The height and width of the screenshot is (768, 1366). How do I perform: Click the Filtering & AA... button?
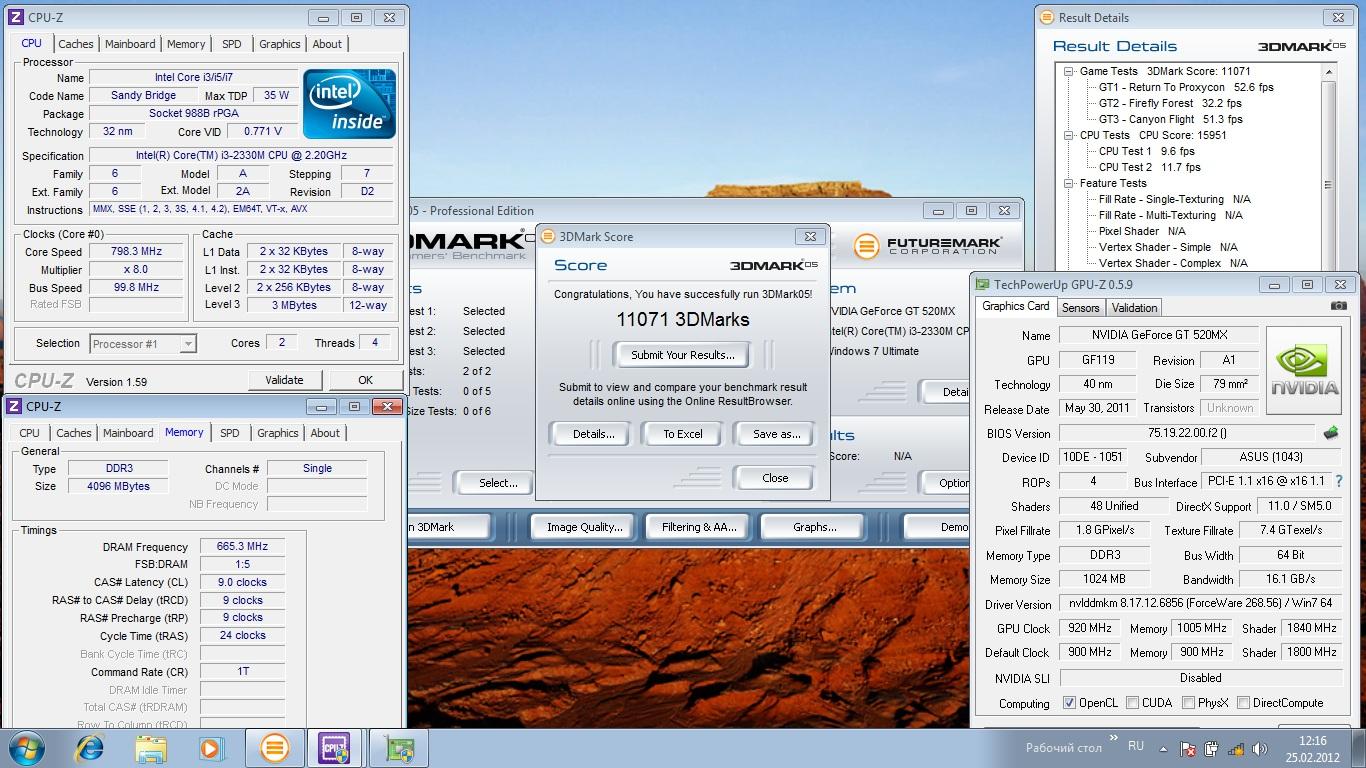[x=699, y=527]
